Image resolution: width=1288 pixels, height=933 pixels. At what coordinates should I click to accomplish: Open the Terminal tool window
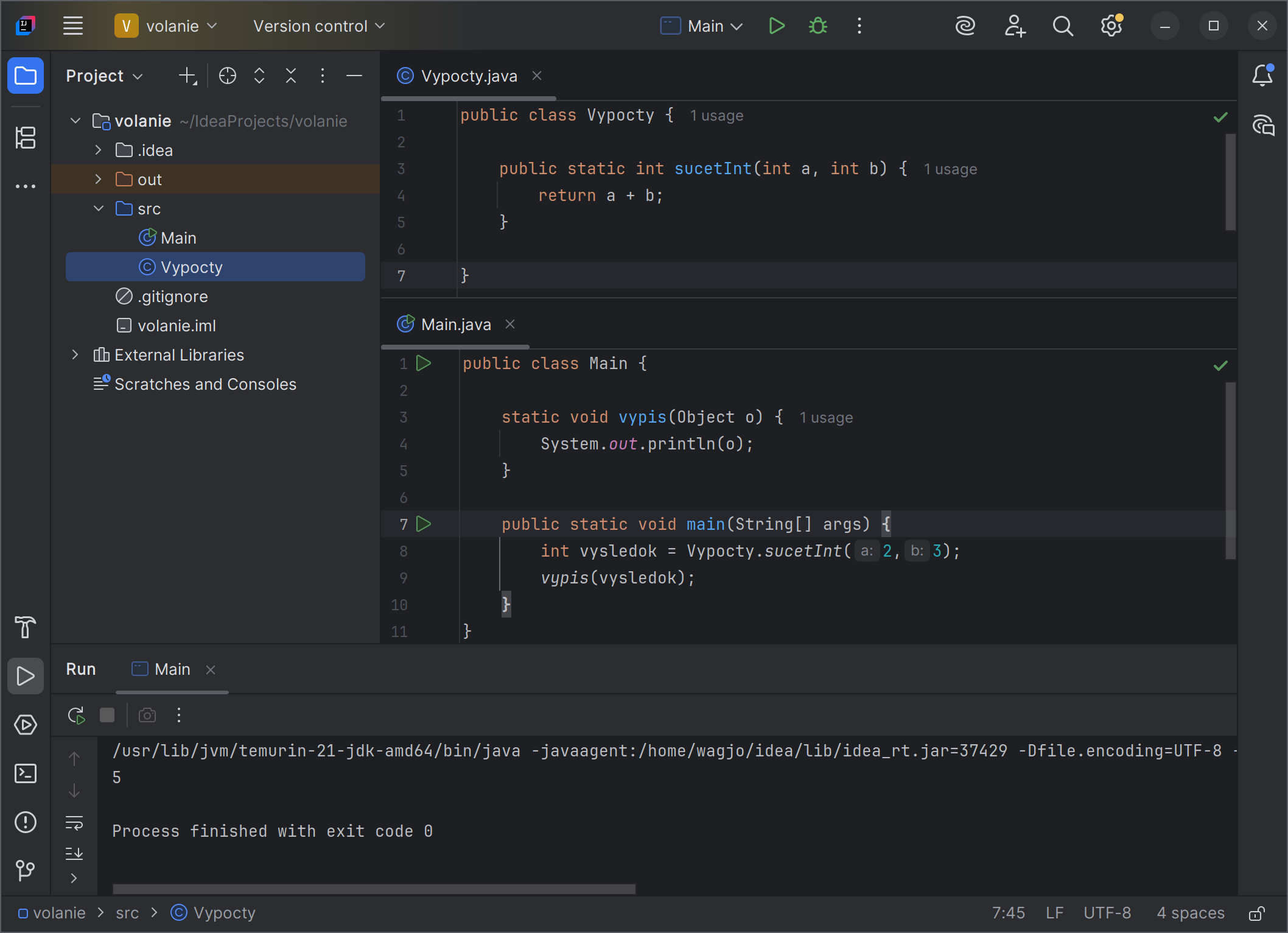point(26,773)
